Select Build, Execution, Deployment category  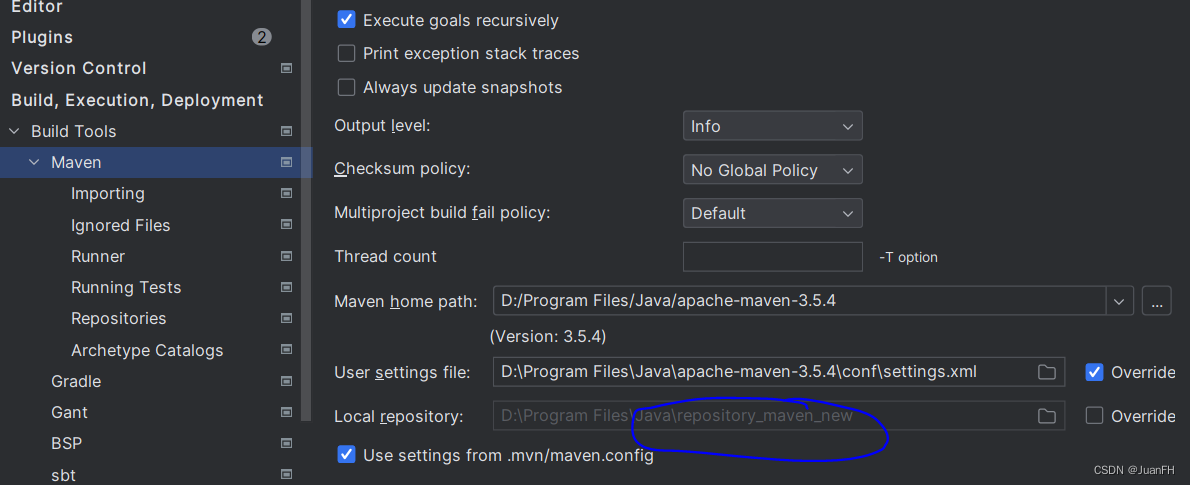click(137, 100)
